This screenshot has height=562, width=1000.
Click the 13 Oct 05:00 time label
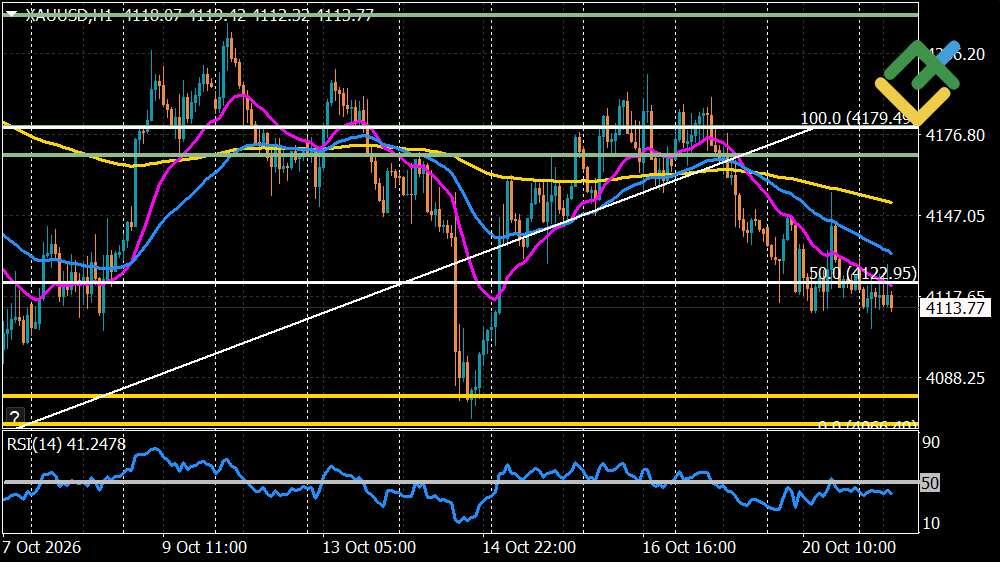pyautogui.click(x=369, y=547)
